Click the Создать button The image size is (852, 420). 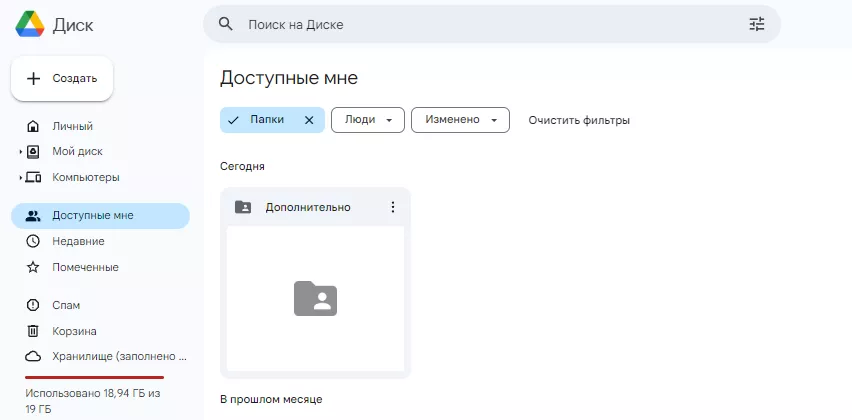(62, 79)
